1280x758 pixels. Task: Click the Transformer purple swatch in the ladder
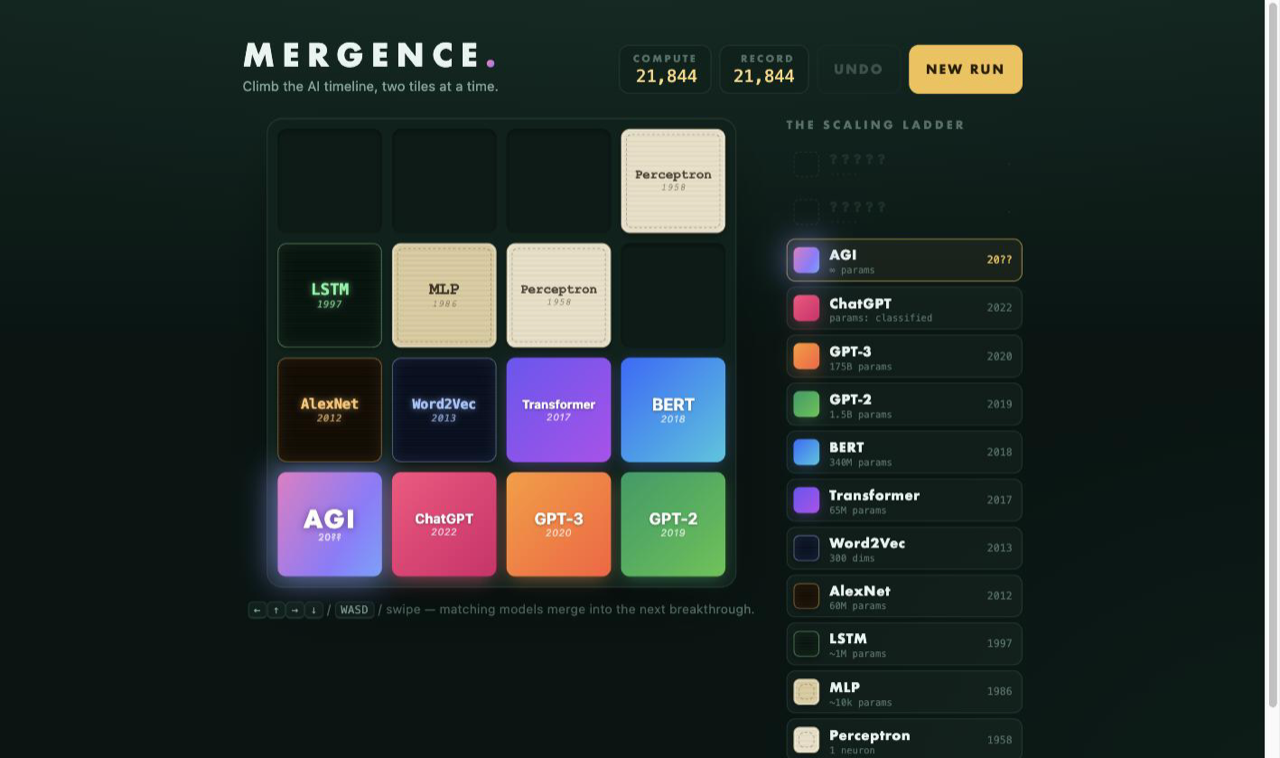806,500
